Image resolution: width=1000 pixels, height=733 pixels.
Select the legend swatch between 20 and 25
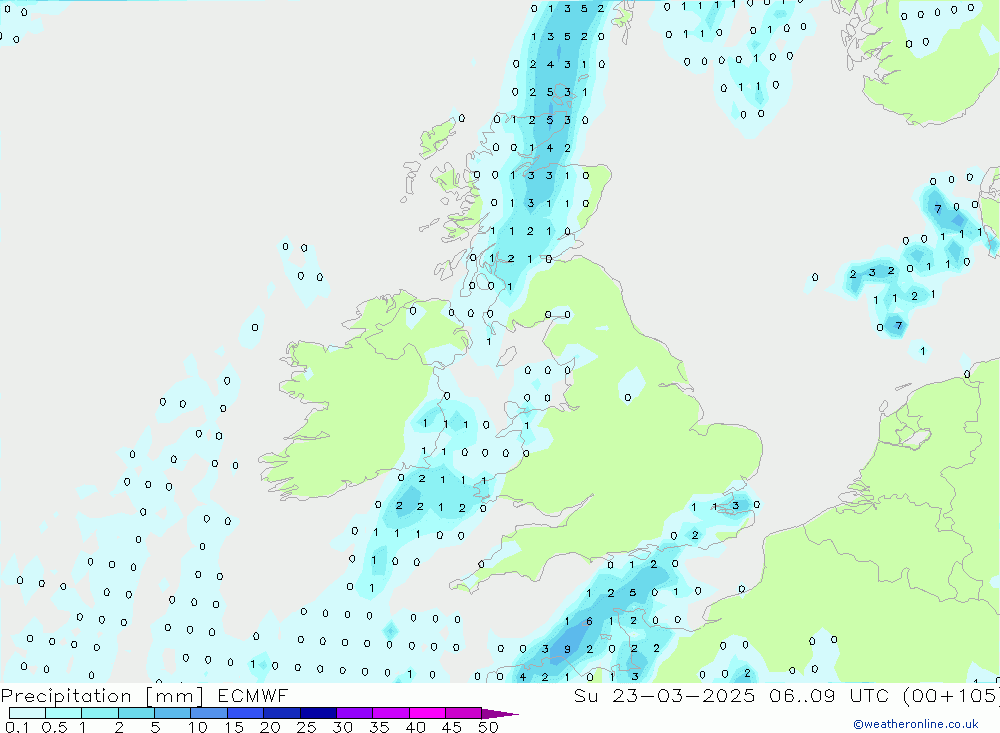[x=282, y=713]
